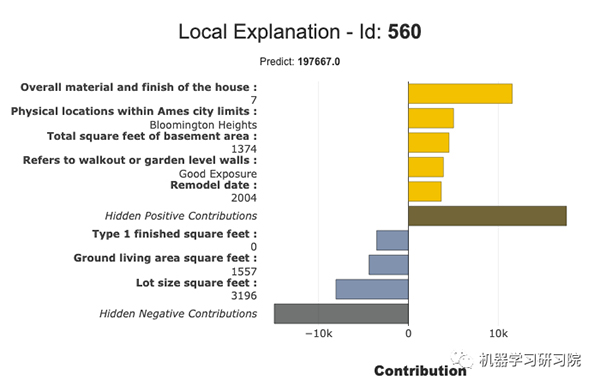Click the −10k axis tick label
Image resolution: width=600 pixels, height=386 pixels.
[319, 334]
